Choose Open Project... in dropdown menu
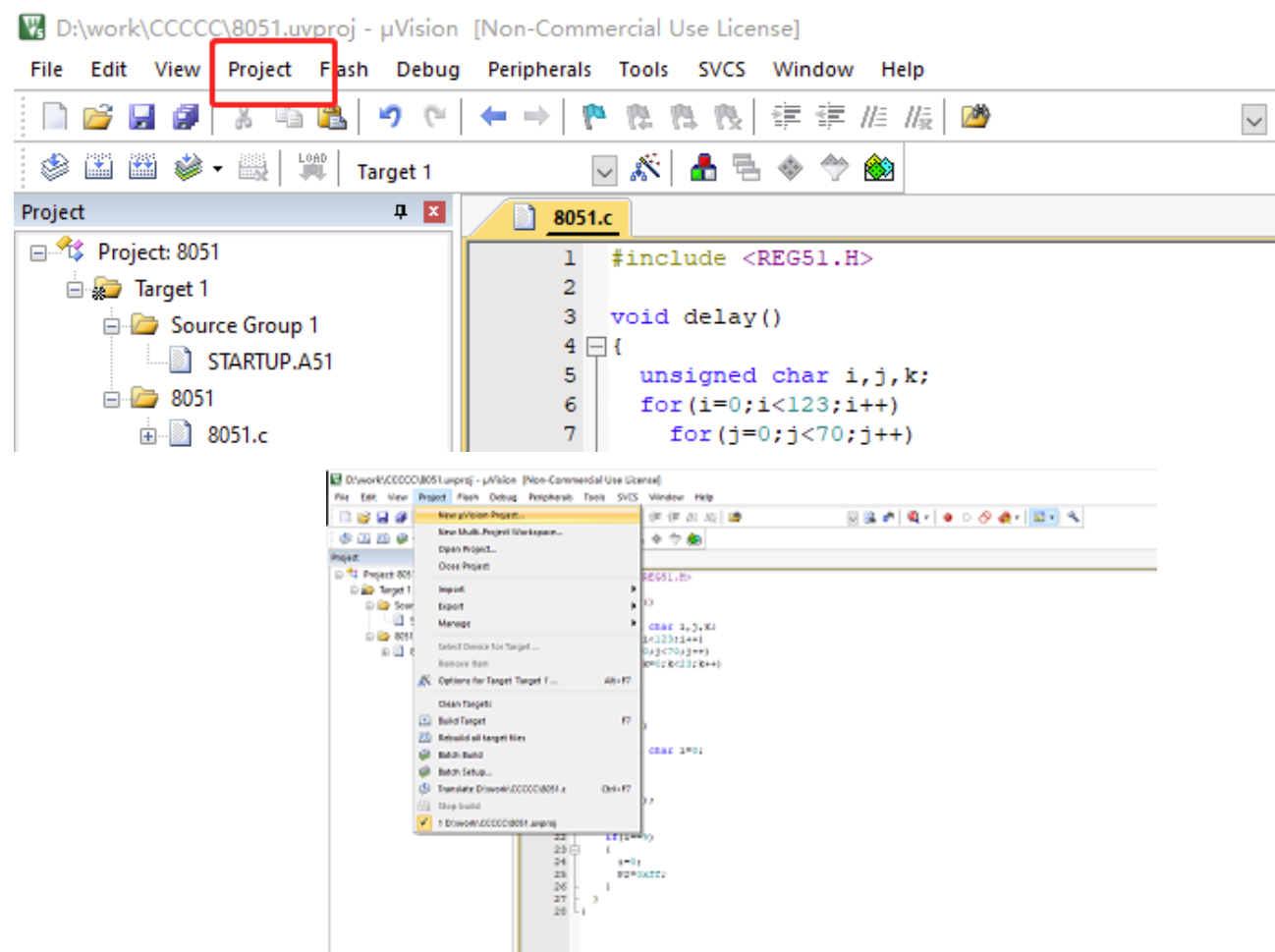1275x952 pixels. click(x=527, y=549)
